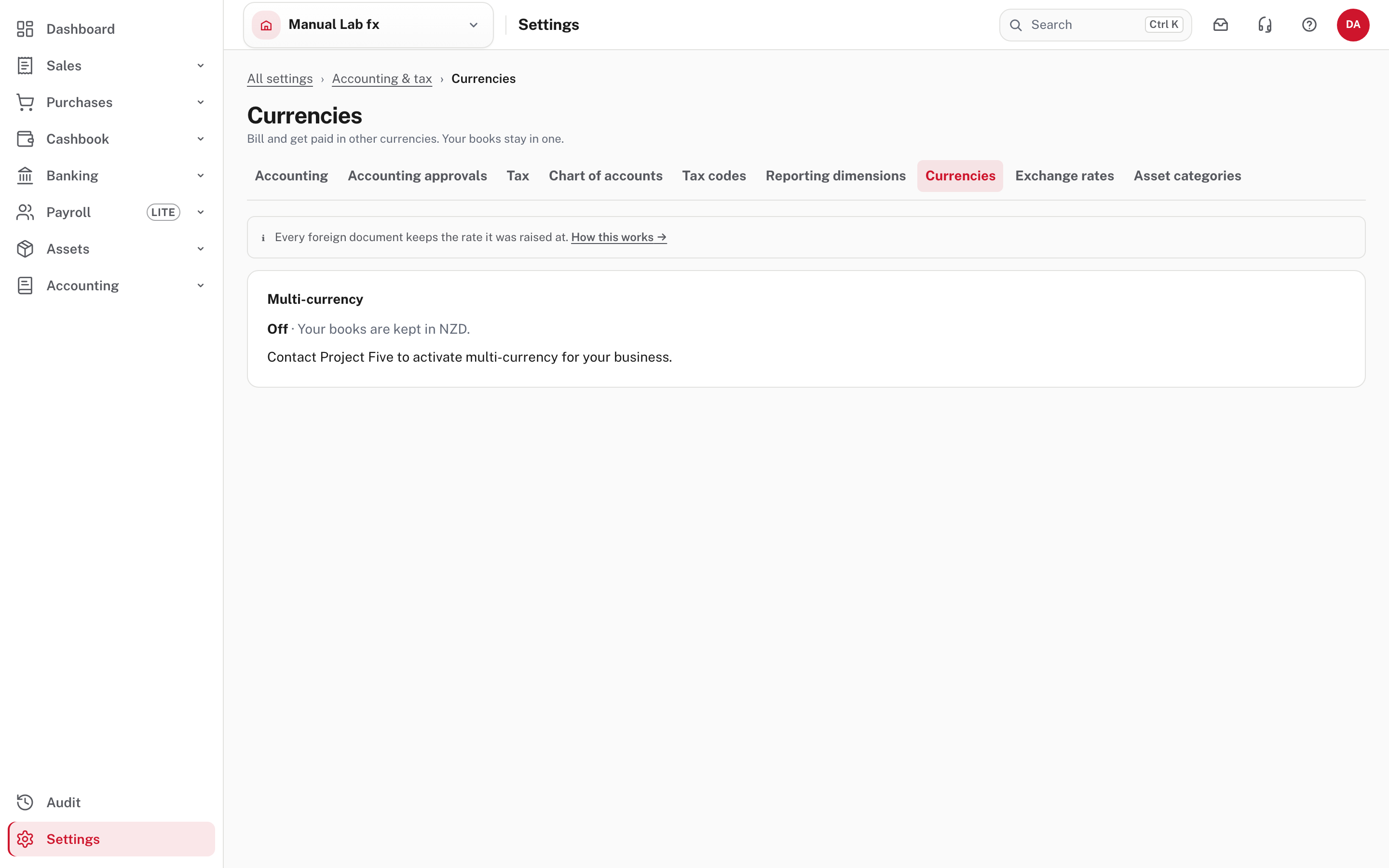The height and width of the screenshot is (868, 1389).
Task: Click the Banking building icon
Action: click(x=25, y=176)
